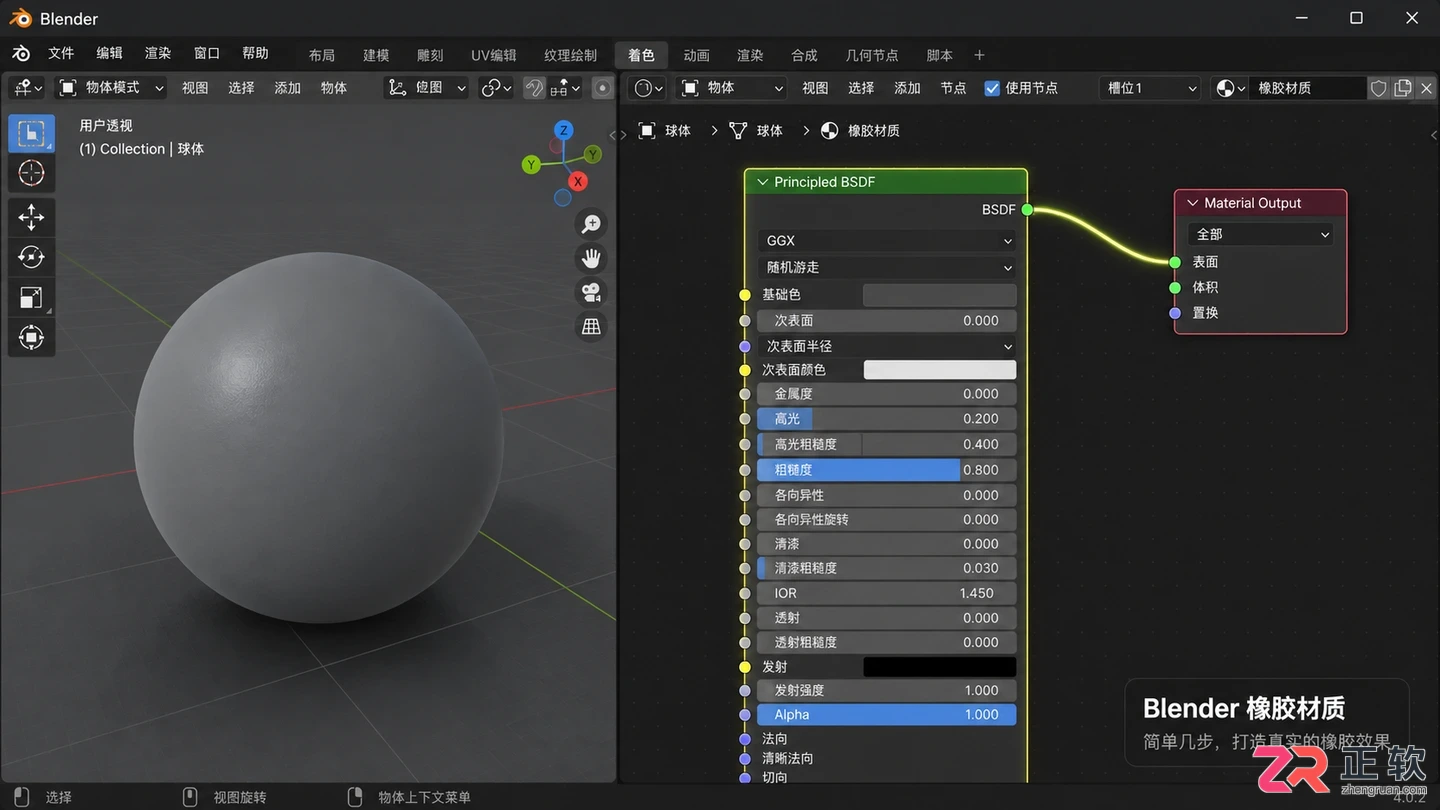The height and width of the screenshot is (810, 1440).
Task: Click the blue Z axis gizmo
Action: [564, 130]
